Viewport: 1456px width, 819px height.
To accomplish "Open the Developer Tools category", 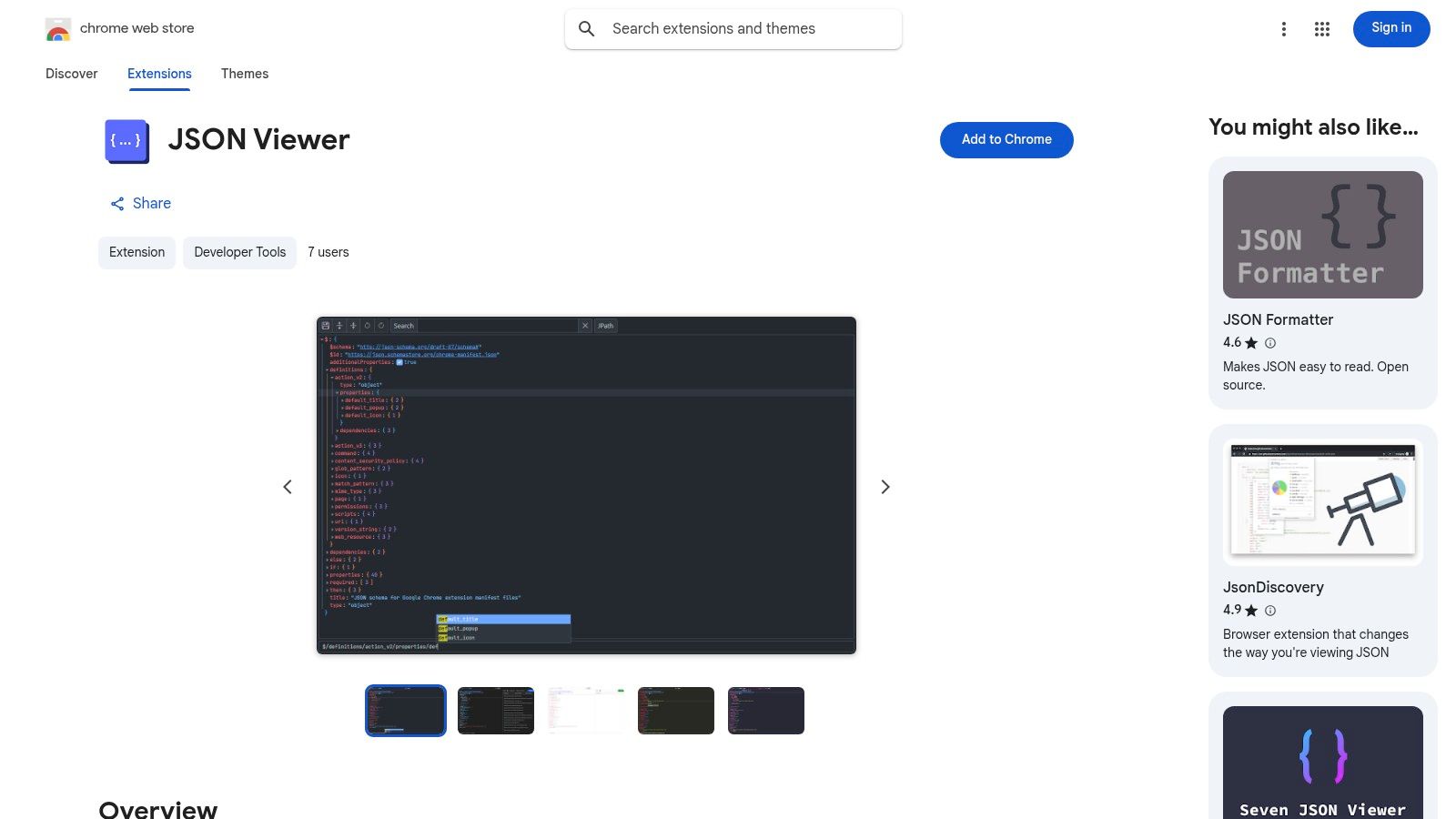I will 239,252.
